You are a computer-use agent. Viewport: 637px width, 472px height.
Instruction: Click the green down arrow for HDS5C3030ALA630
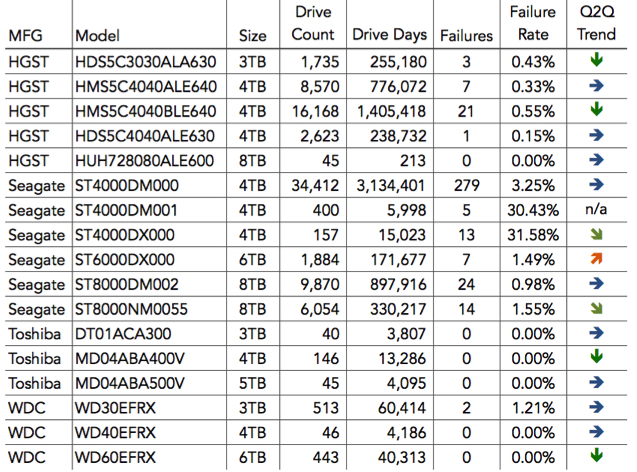[x=596, y=60]
